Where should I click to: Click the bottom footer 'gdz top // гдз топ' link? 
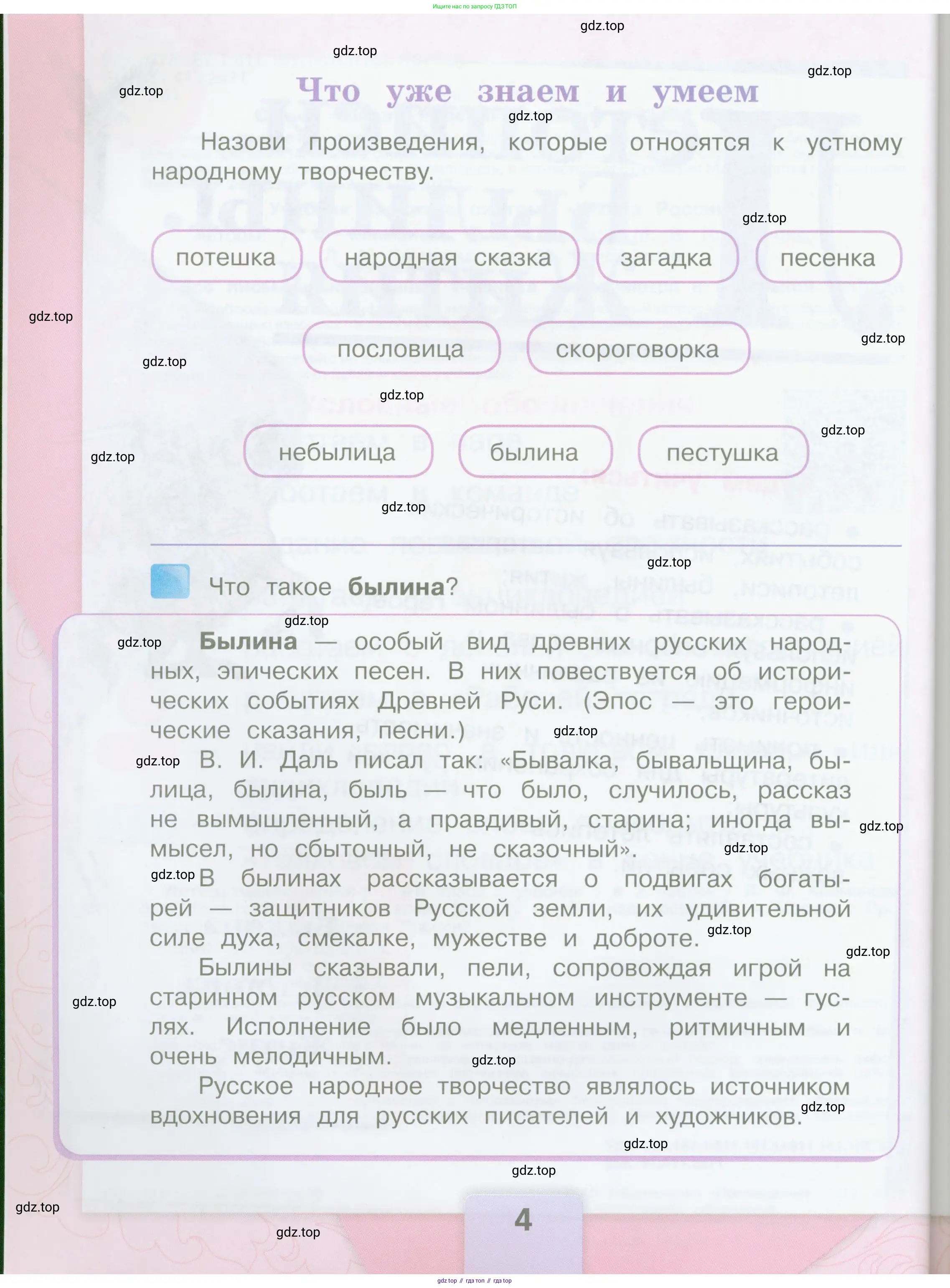tap(475, 1280)
